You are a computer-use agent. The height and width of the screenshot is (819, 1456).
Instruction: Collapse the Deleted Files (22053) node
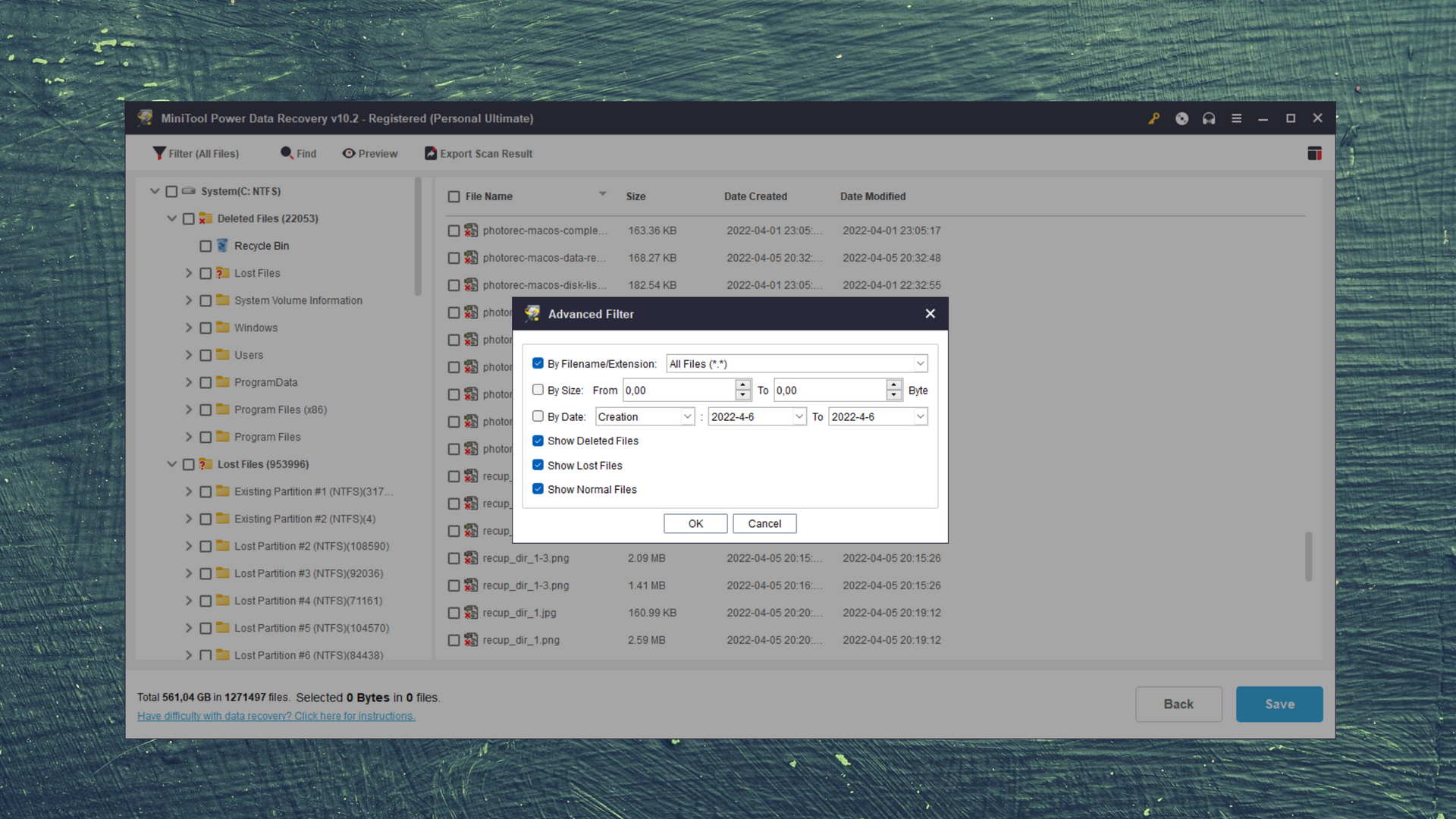point(172,218)
